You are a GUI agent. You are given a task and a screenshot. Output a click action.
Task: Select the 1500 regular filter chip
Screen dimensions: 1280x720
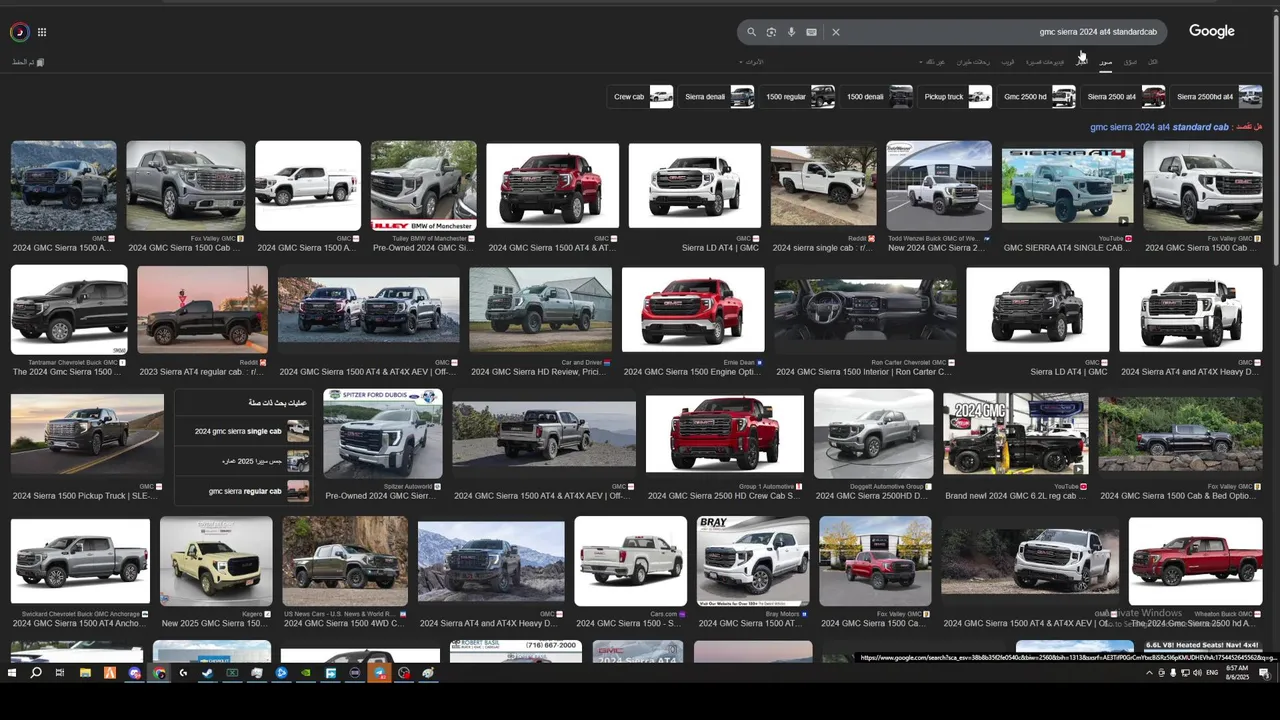point(799,96)
